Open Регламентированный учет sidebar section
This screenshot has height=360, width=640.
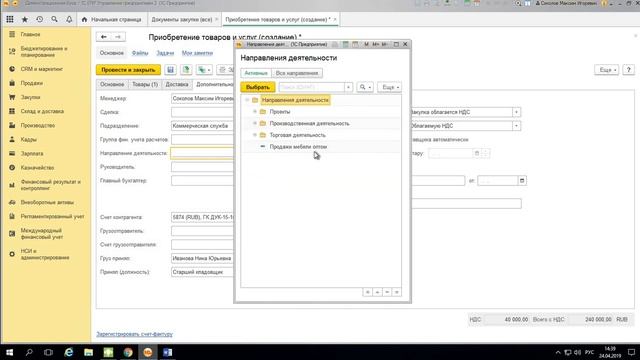(52, 216)
